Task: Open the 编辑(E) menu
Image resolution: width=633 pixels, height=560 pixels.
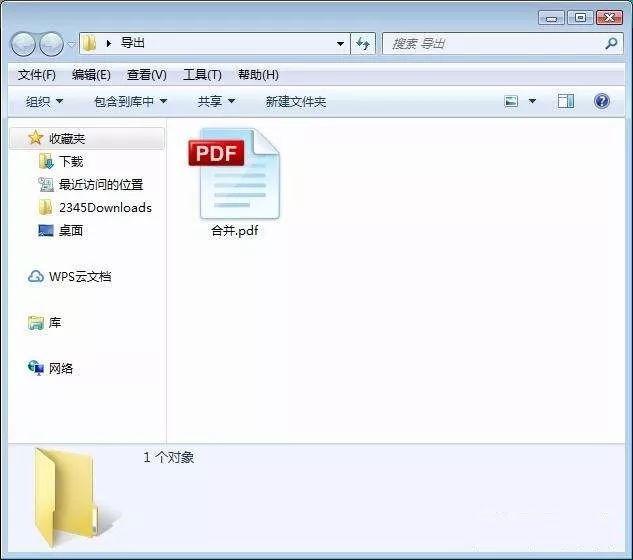Action: coord(91,75)
